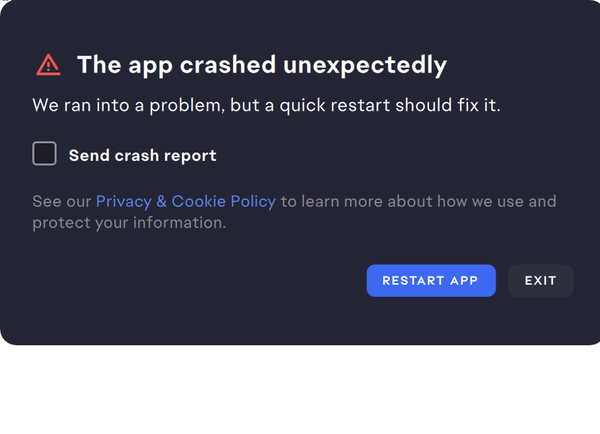The height and width of the screenshot is (434, 600).
Task: Click the 'See our' text before the link
Action: 62,201
